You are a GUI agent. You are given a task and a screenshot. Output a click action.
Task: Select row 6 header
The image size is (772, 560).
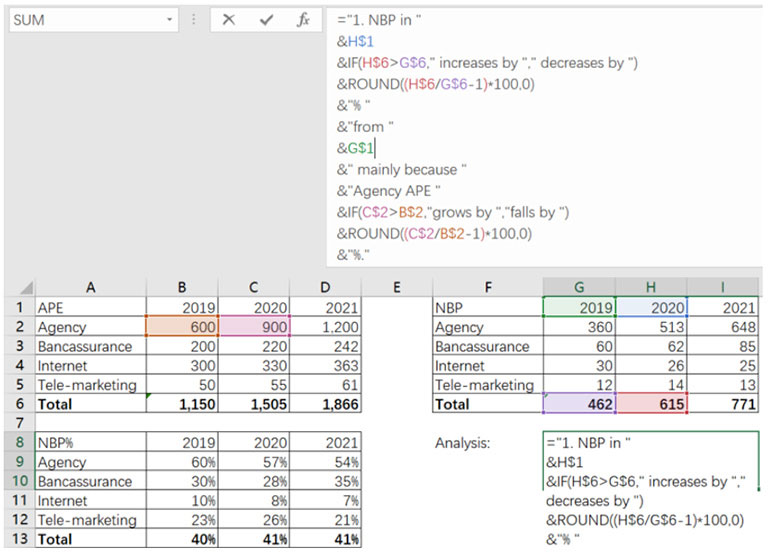[x=17, y=404]
